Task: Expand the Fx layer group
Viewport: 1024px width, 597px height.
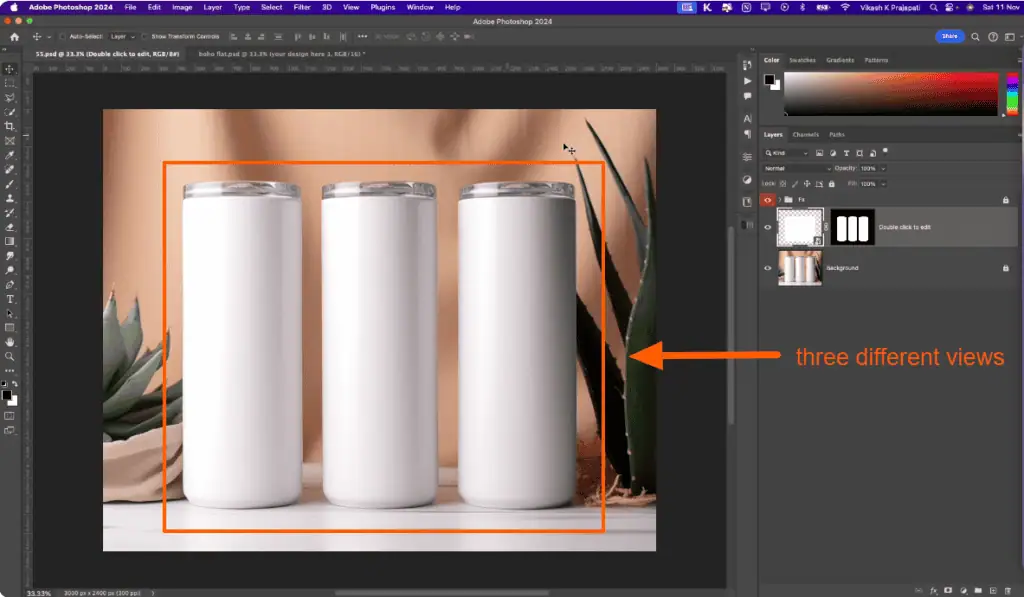Action: [x=779, y=199]
